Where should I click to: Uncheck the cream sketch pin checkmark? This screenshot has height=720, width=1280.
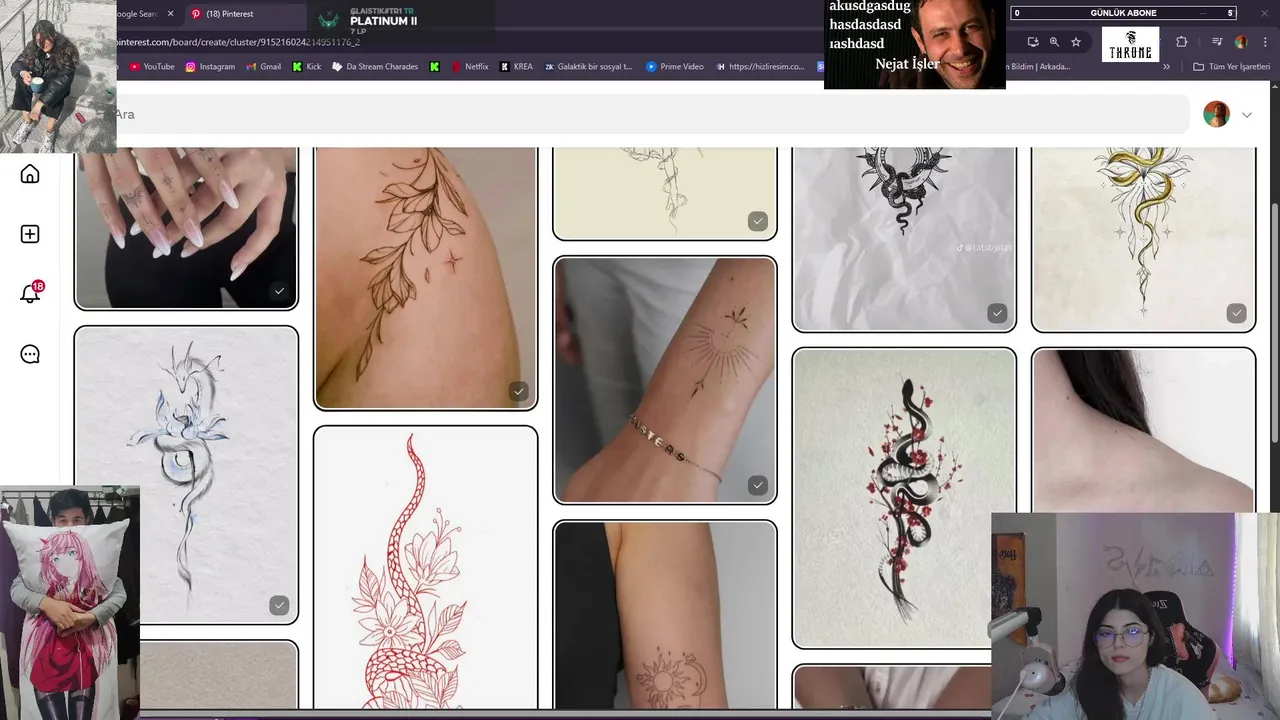(x=758, y=221)
